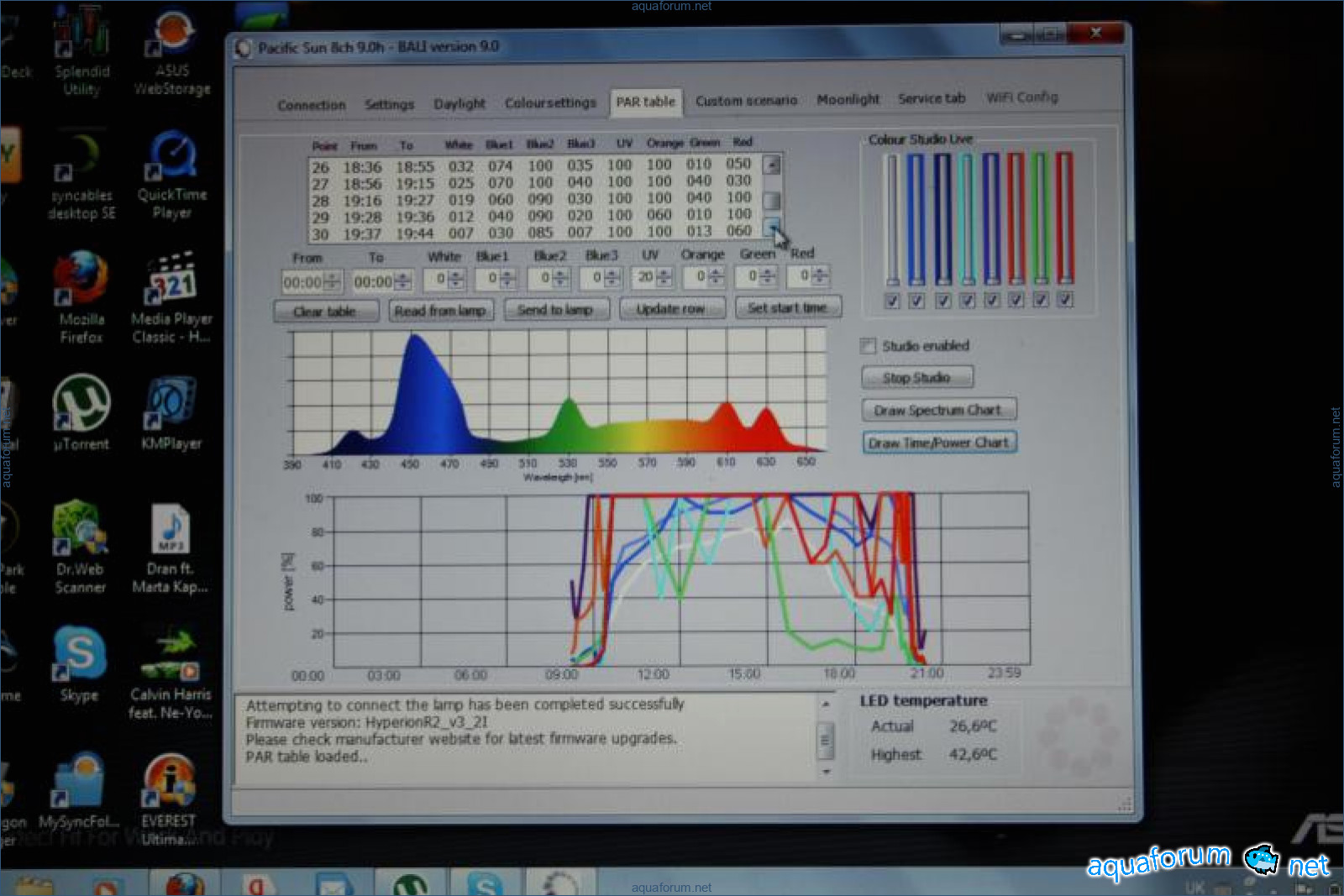The height and width of the screenshot is (896, 1344).
Task: Switch to the Custom scenario tab
Action: (x=746, y=101)
